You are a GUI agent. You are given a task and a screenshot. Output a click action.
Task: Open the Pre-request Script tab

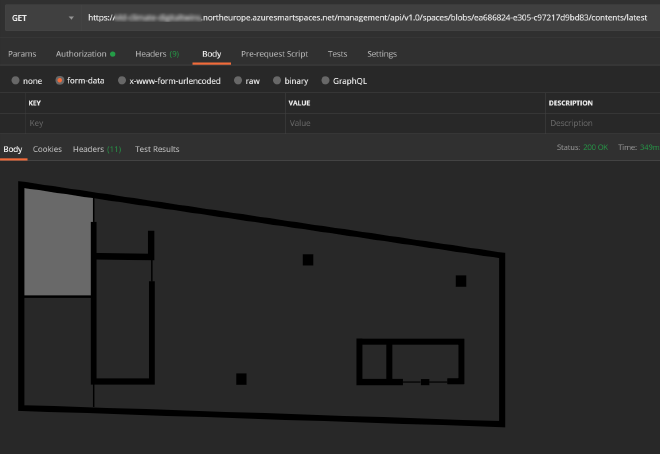coord(274,54)
